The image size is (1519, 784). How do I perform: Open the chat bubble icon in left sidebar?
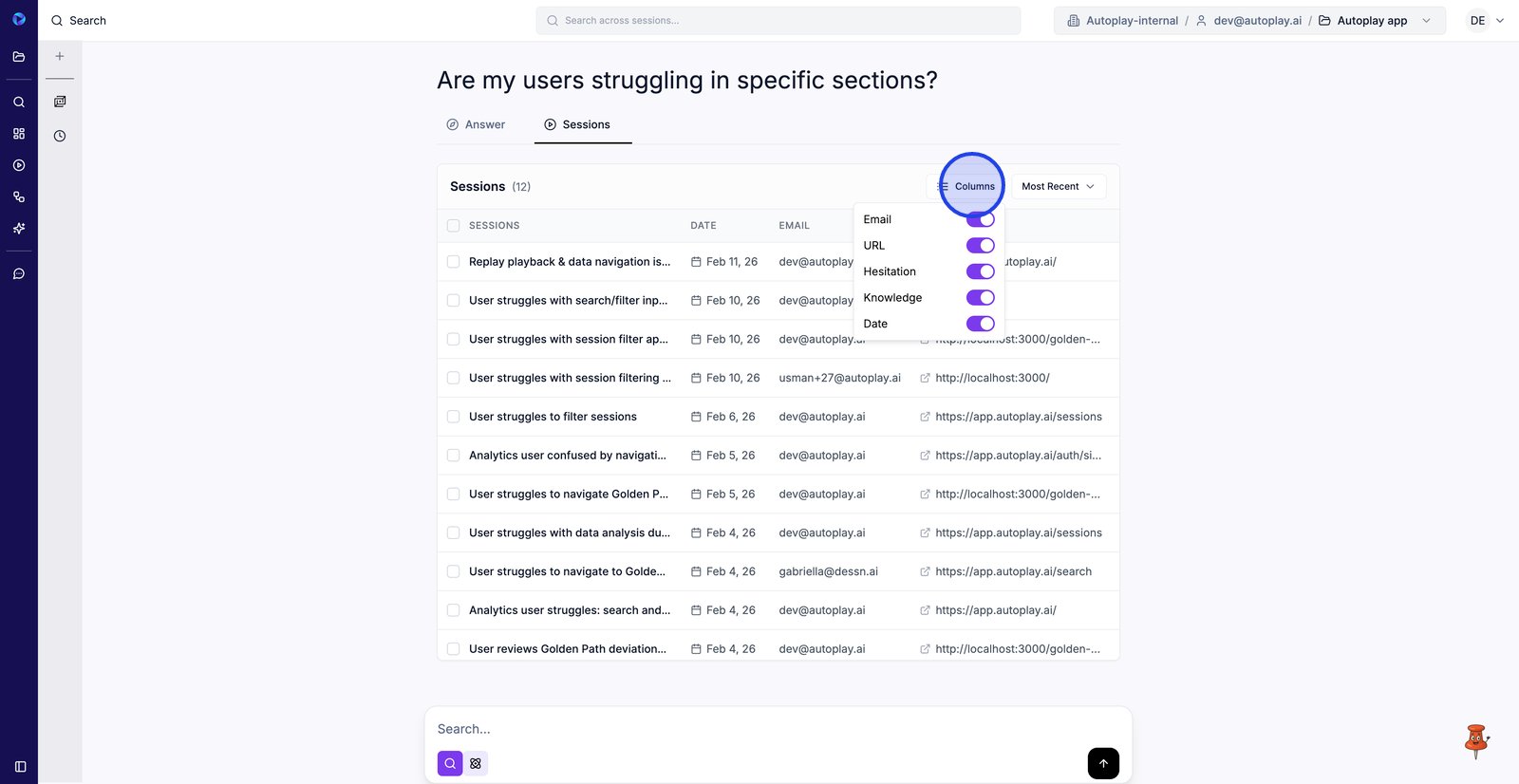tap(19, 274)
